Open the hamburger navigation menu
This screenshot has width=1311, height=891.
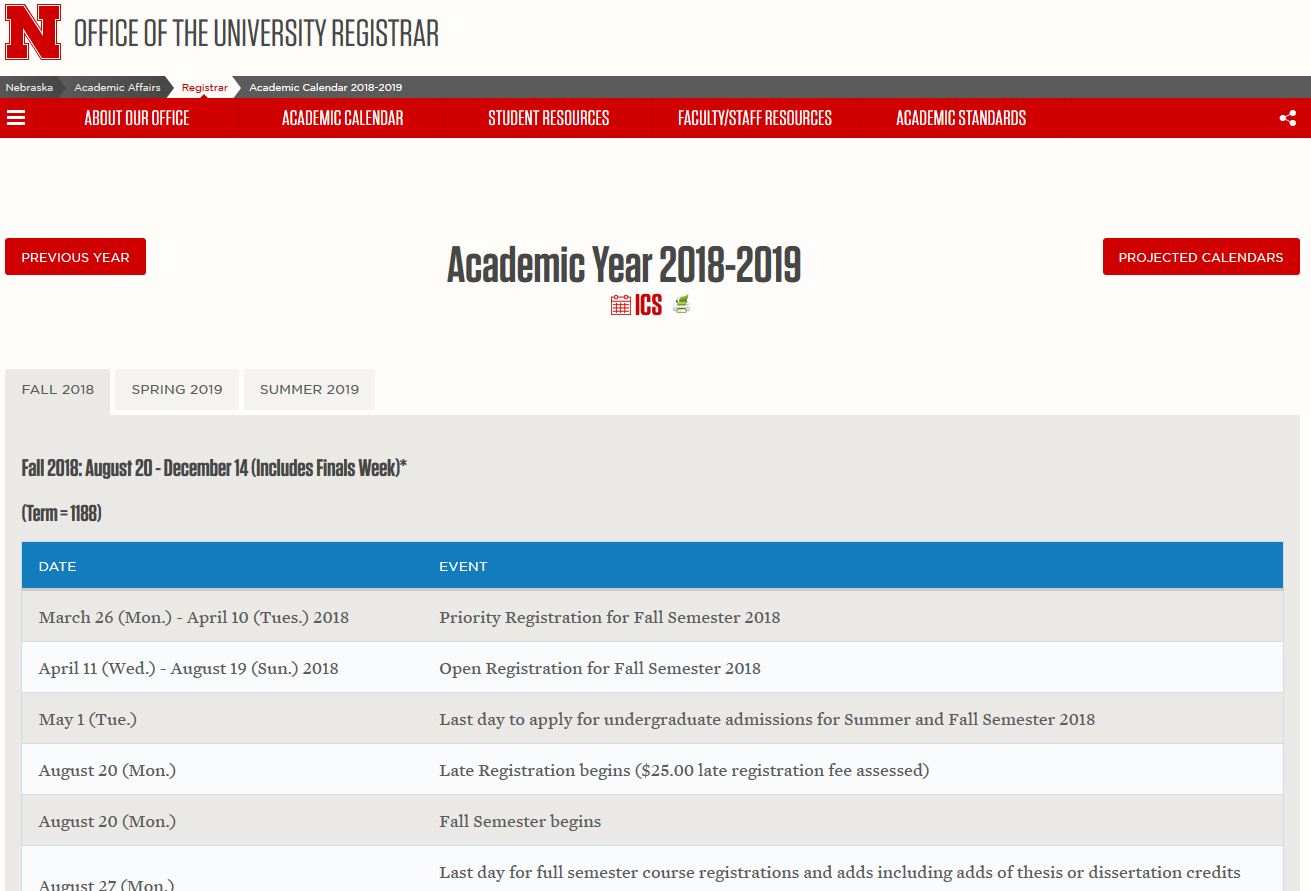coord(16,118)
